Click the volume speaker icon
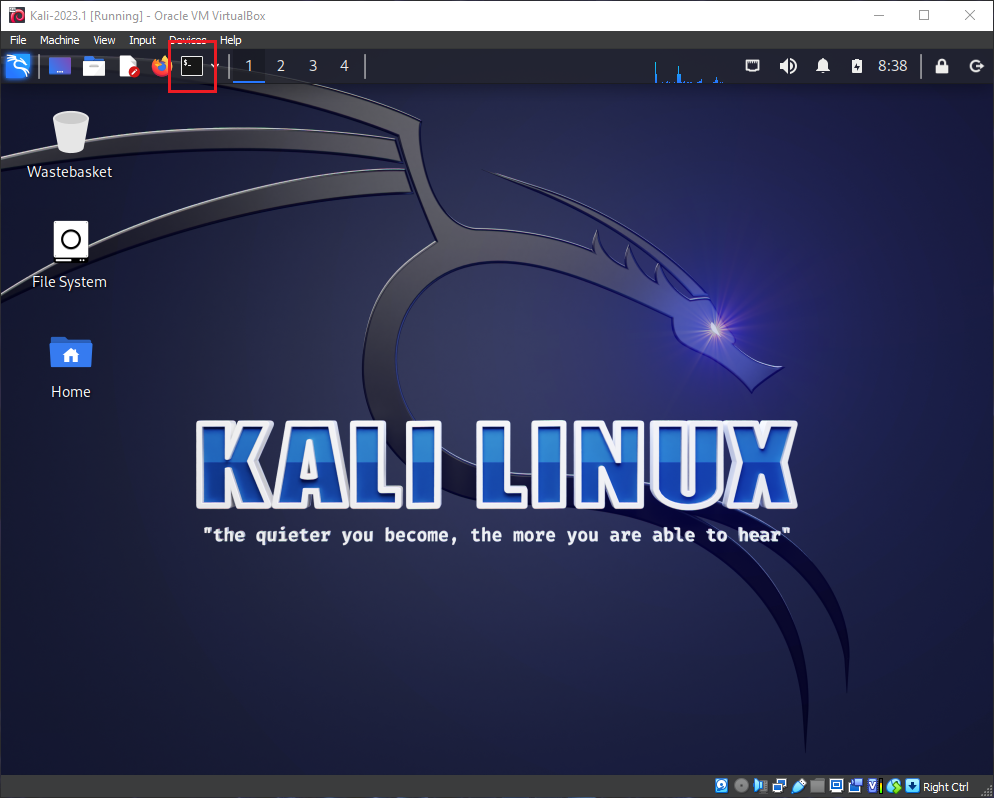This screenshot has width=994, height=798. click(788, 66)
